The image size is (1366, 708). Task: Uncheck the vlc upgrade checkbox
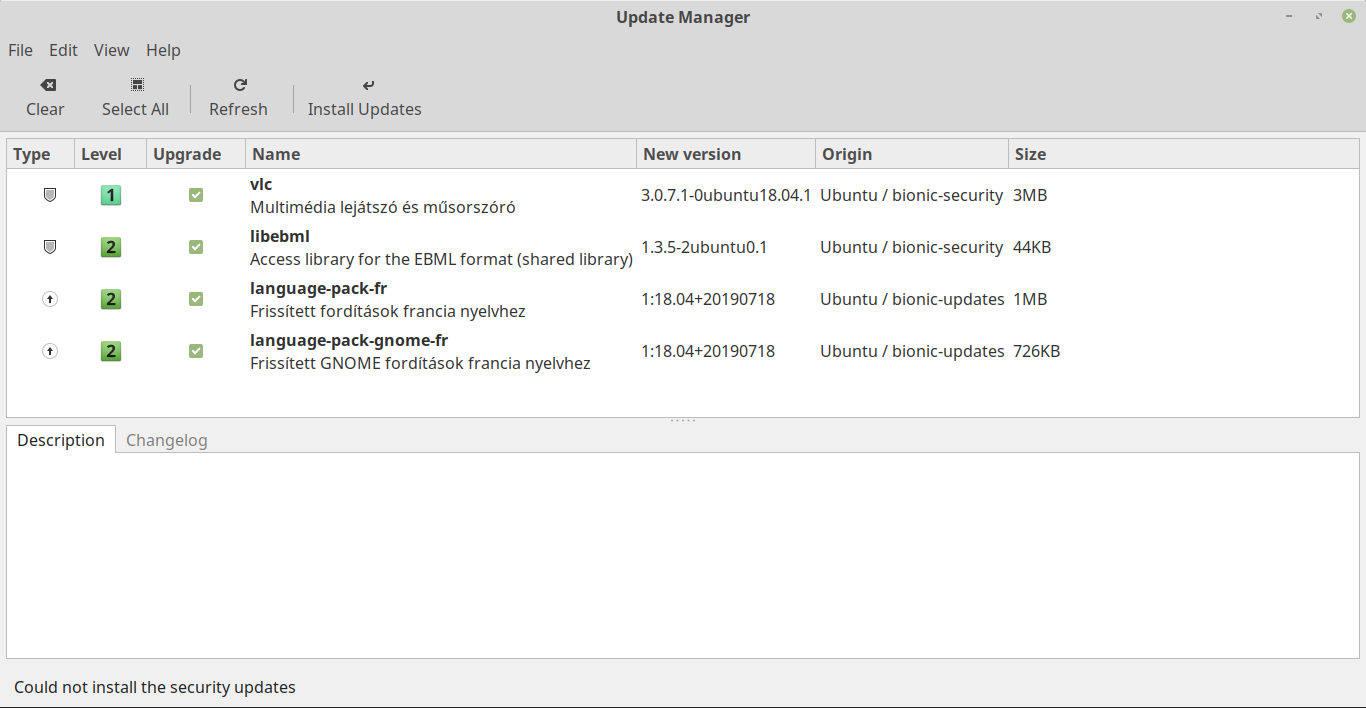click(x=195, y=195)
